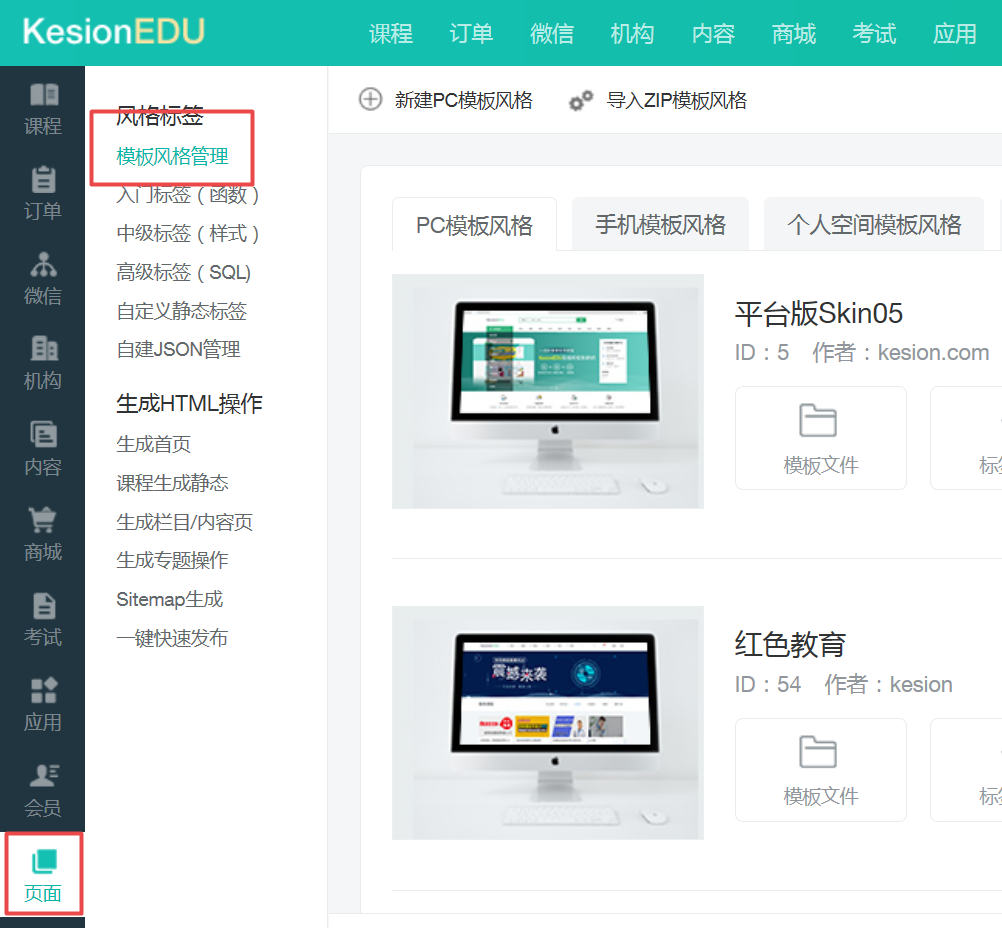This screenshot has width=1002, height=928.
Task: Open the 订单 clipboard icon in sidebar
Action: click(43, 180)
